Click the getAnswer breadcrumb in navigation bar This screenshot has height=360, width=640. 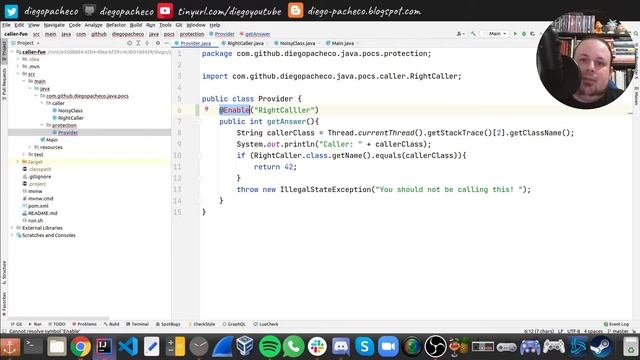255,34
